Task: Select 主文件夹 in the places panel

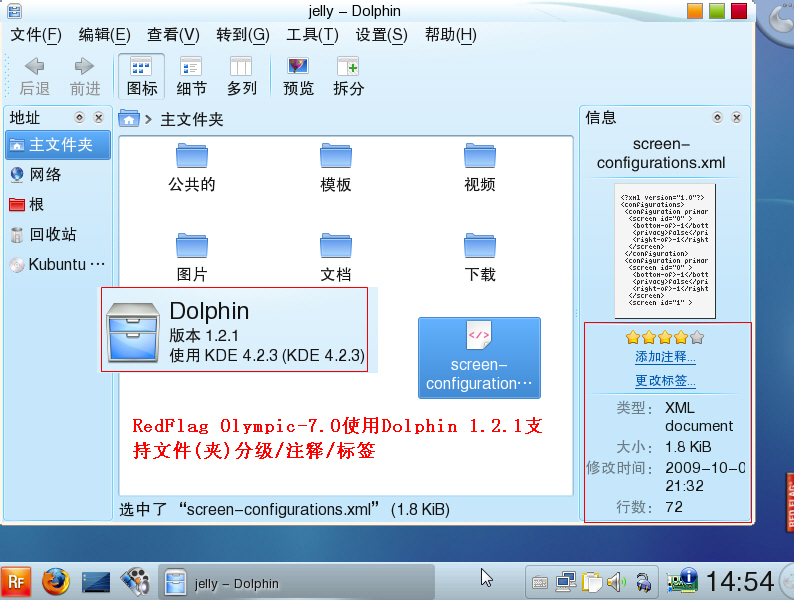Action: coord(58,145)
